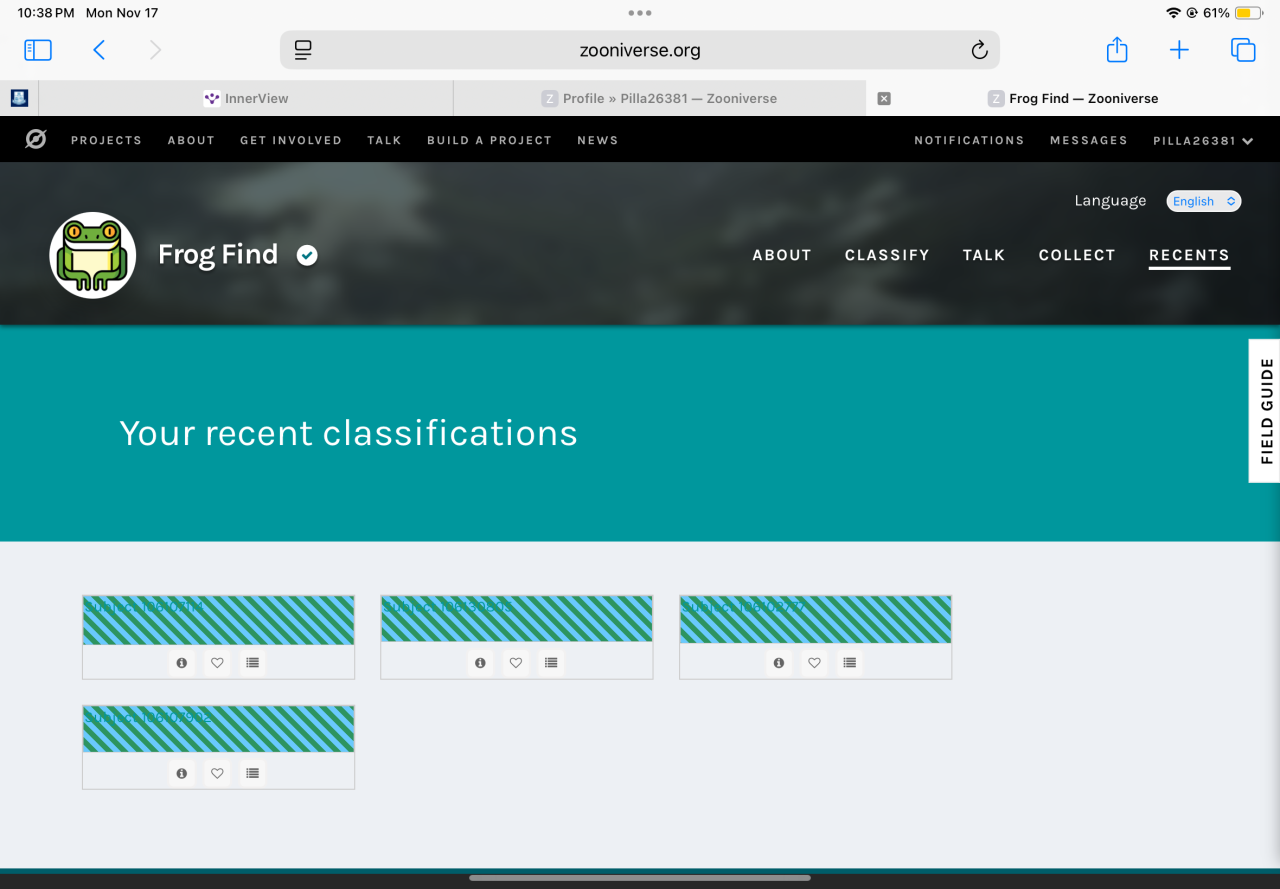Add bottom-row subject card to a collection
This screenshot has height=889, width=1280.
[x=253, y=773]
